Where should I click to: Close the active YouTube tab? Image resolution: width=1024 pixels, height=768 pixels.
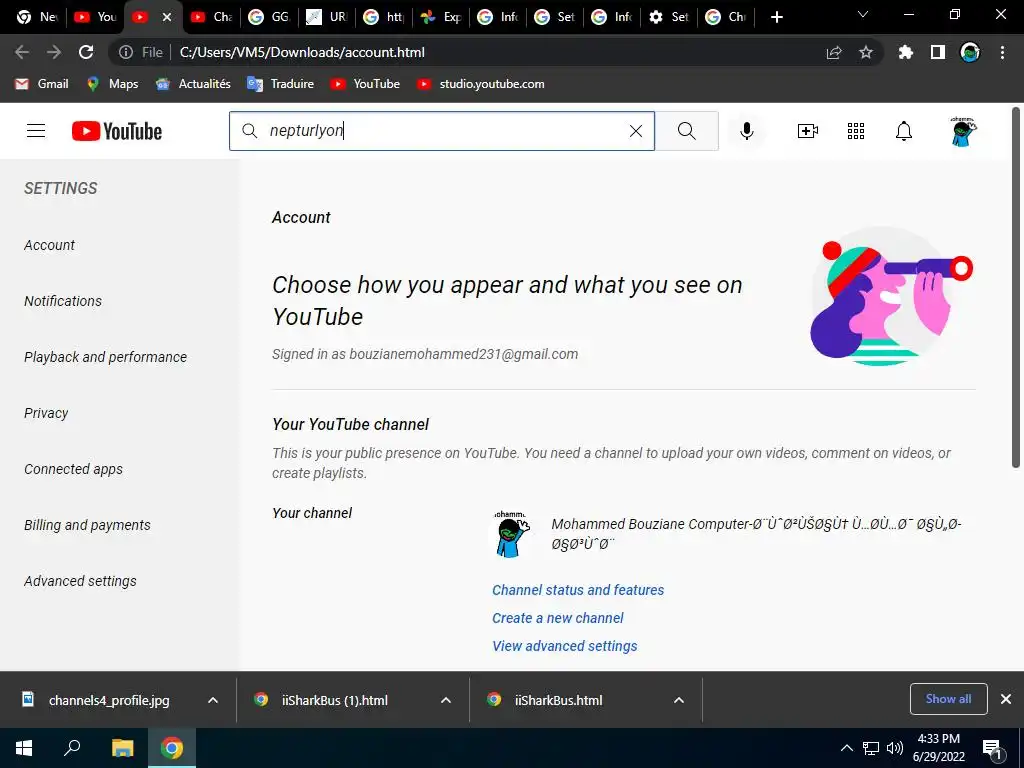[x=167, y=17]
